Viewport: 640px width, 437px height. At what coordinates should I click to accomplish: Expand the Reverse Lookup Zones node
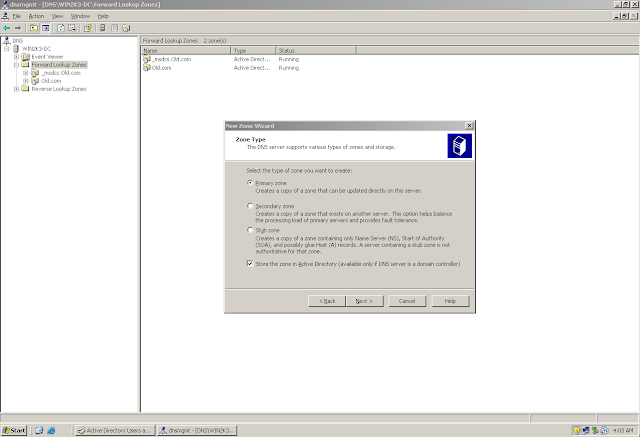(16, 89)
